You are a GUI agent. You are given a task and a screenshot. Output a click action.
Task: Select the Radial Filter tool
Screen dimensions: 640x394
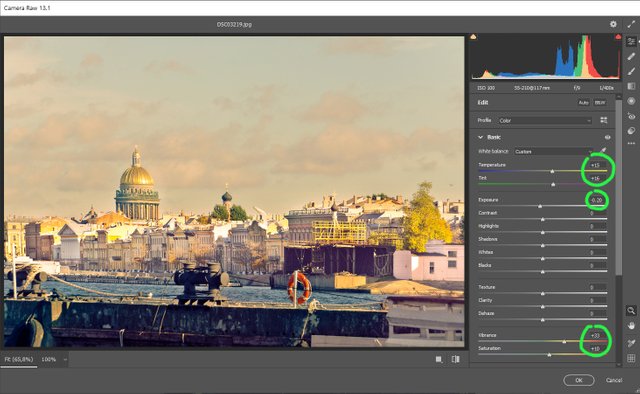coord(631,101)
